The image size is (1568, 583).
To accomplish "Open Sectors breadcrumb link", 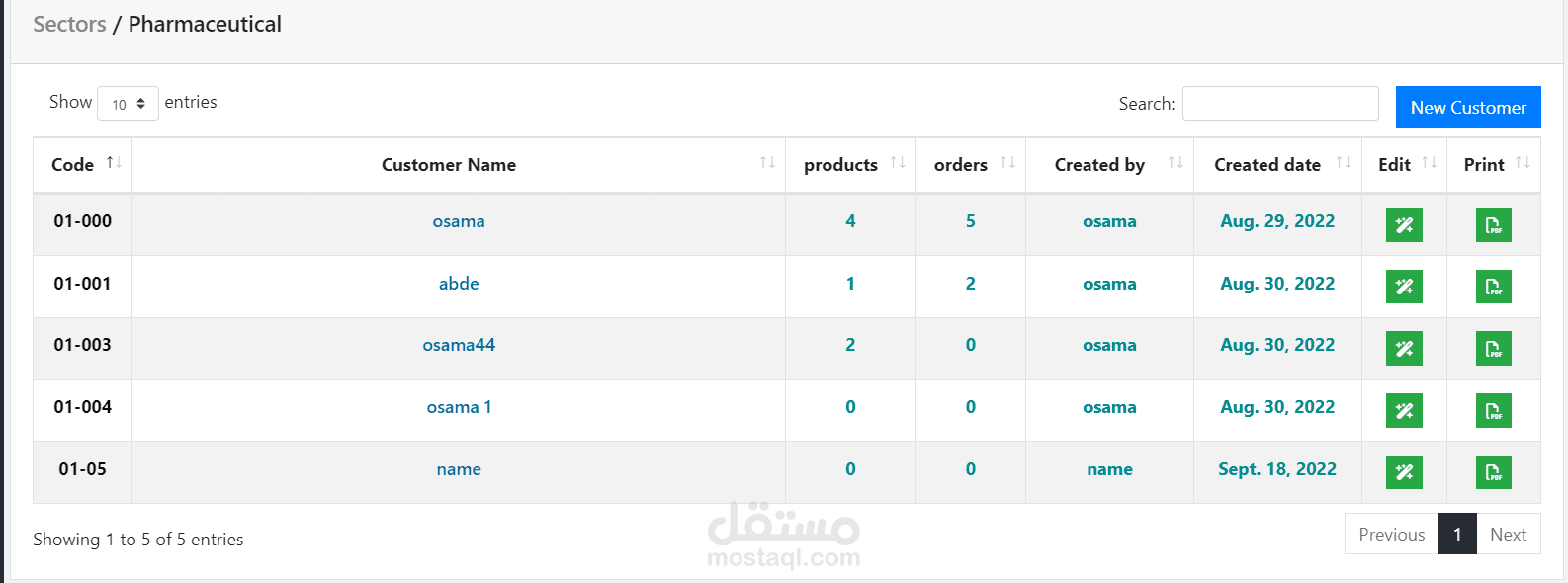I will [69, 24].
